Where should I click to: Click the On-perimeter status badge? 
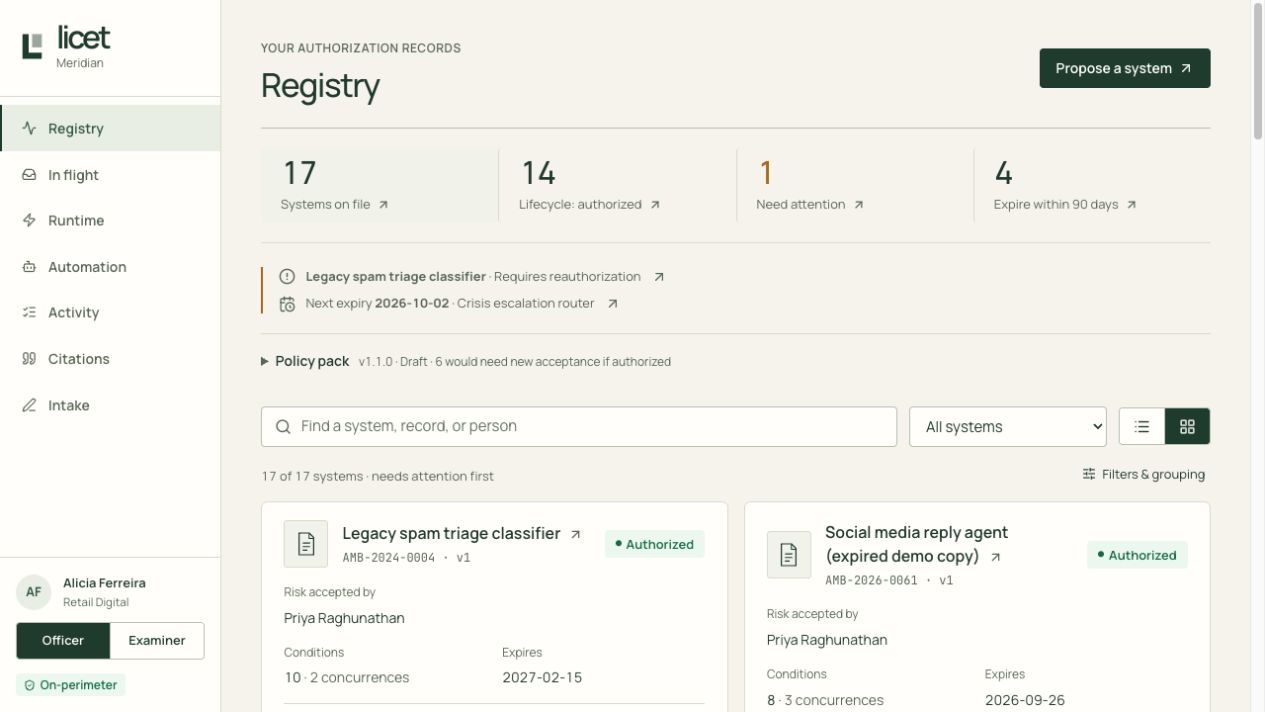point(71,685)
